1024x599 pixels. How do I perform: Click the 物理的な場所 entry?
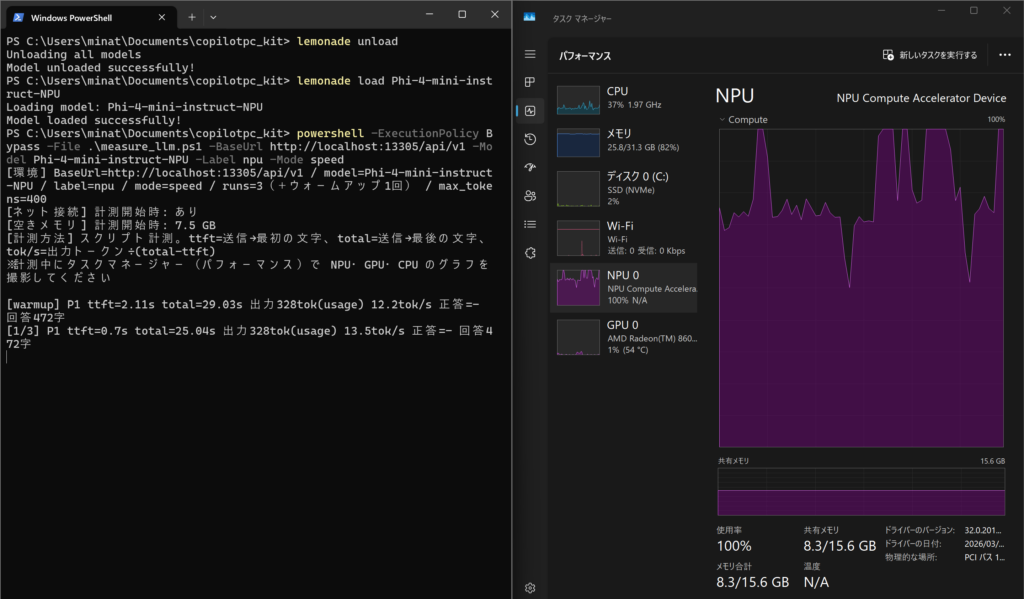(x=944, y=557)
